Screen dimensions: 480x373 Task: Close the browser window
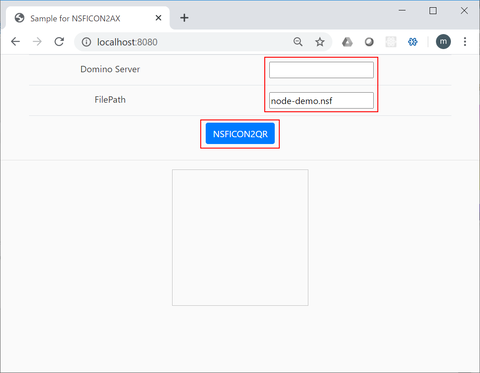click(464, 11)
